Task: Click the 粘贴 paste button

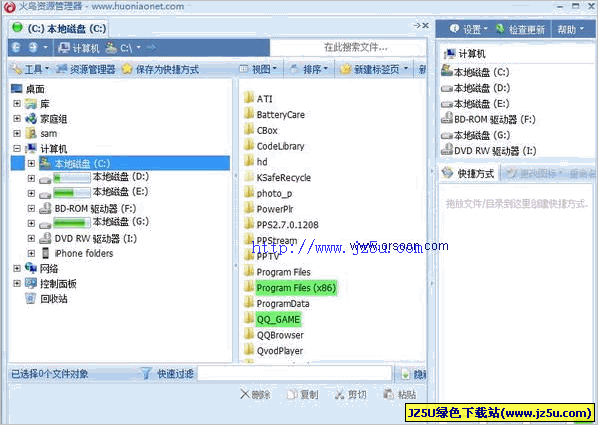Action: [x=400, y=394]
